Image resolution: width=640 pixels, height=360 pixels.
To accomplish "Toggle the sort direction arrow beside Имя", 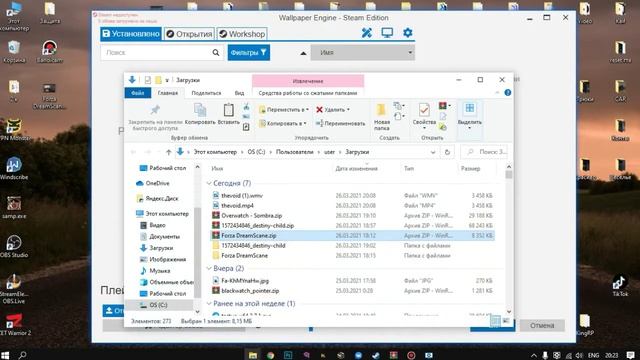I will coord(303,53).
